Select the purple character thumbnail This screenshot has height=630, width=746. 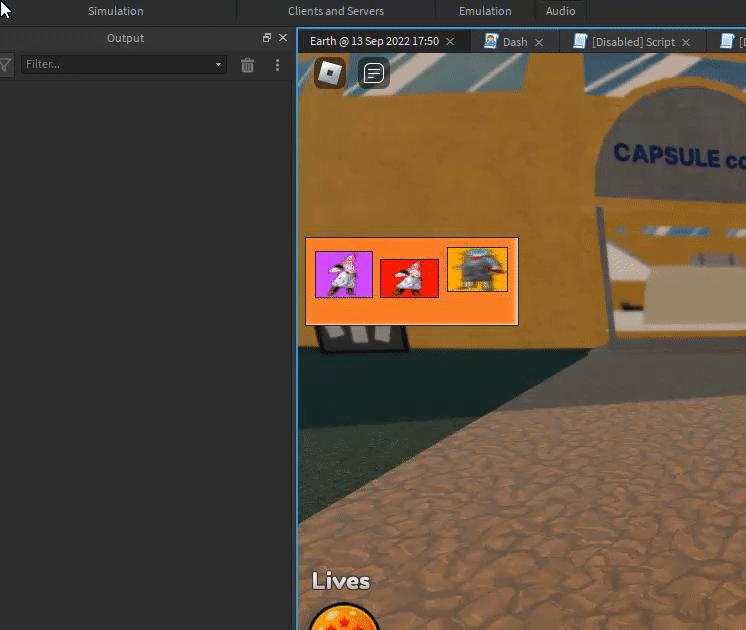point(344,275)
